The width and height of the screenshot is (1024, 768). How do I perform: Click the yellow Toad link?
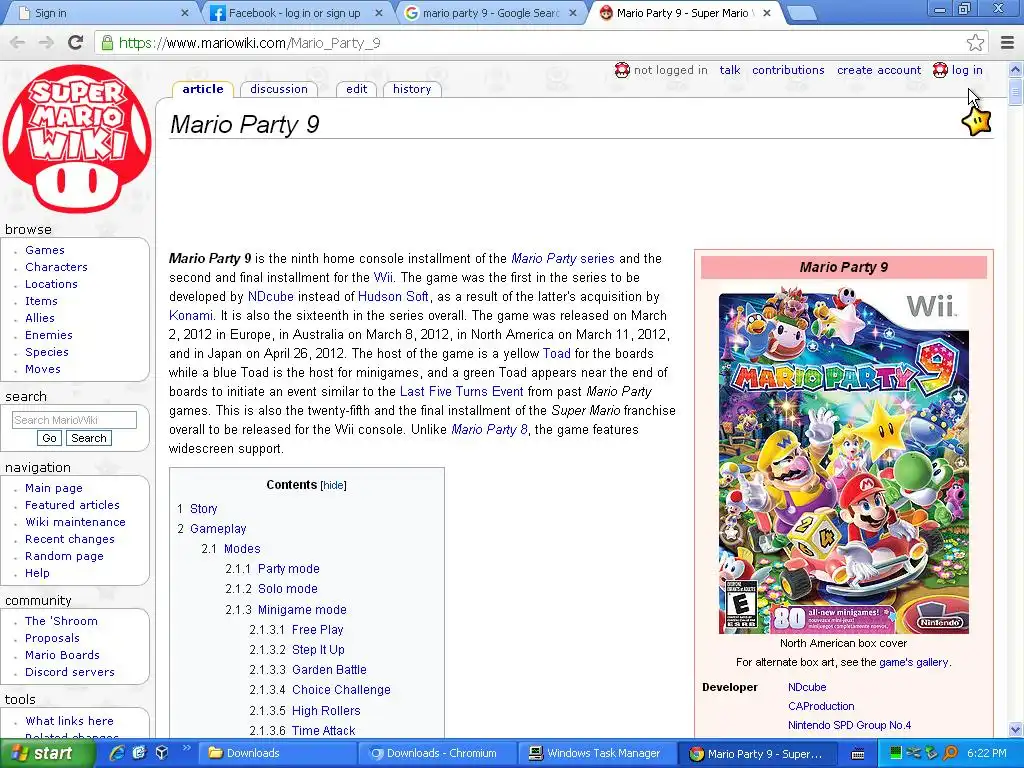tap(556, 354)
